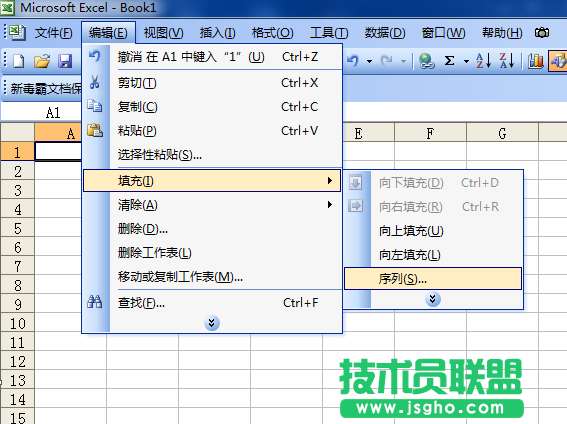Open the AutoSum dropdown arrow

466,61
